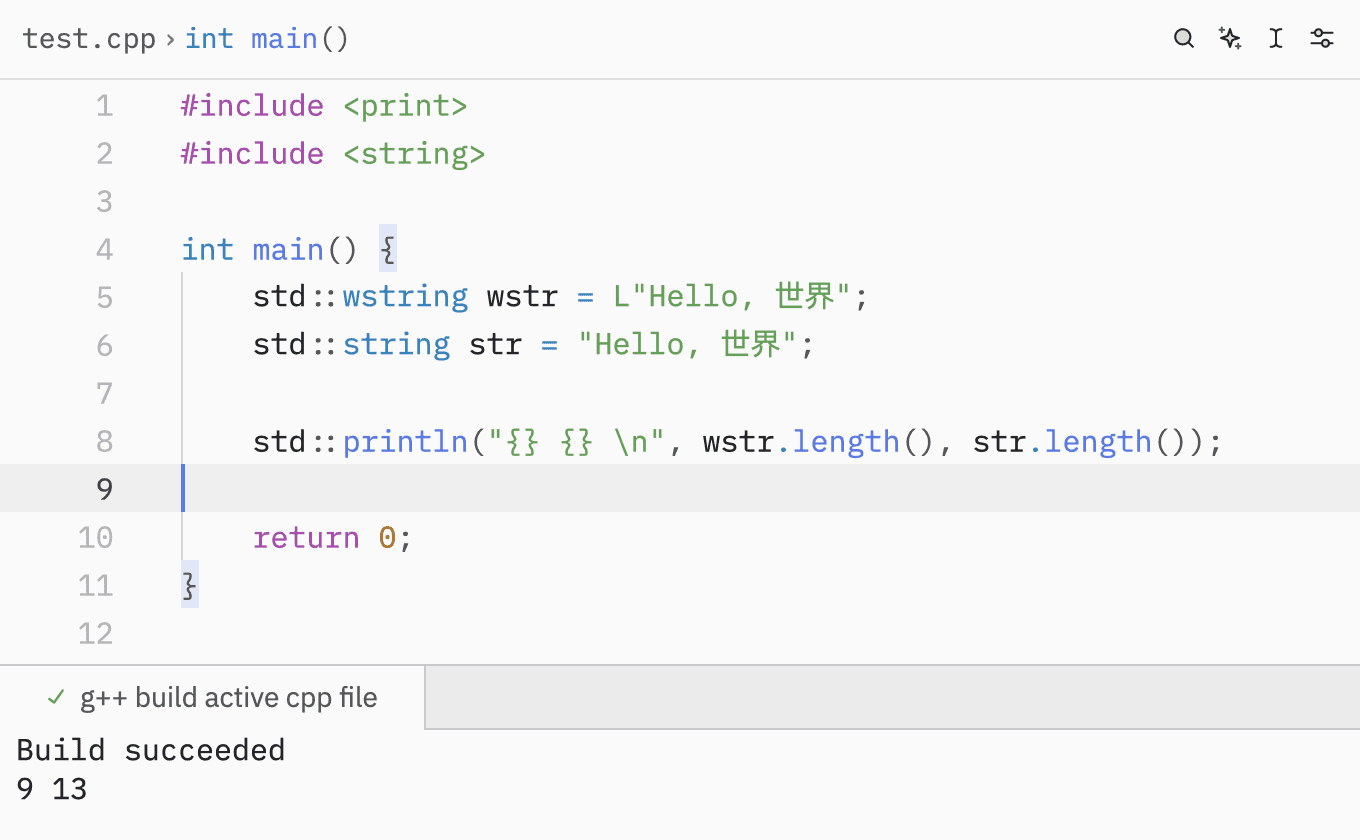Image resolution: width=1360 pixels, height=840 pixels.
Task: Open the buffer search magnifier icon
Action: click(x=1184, y=39)
